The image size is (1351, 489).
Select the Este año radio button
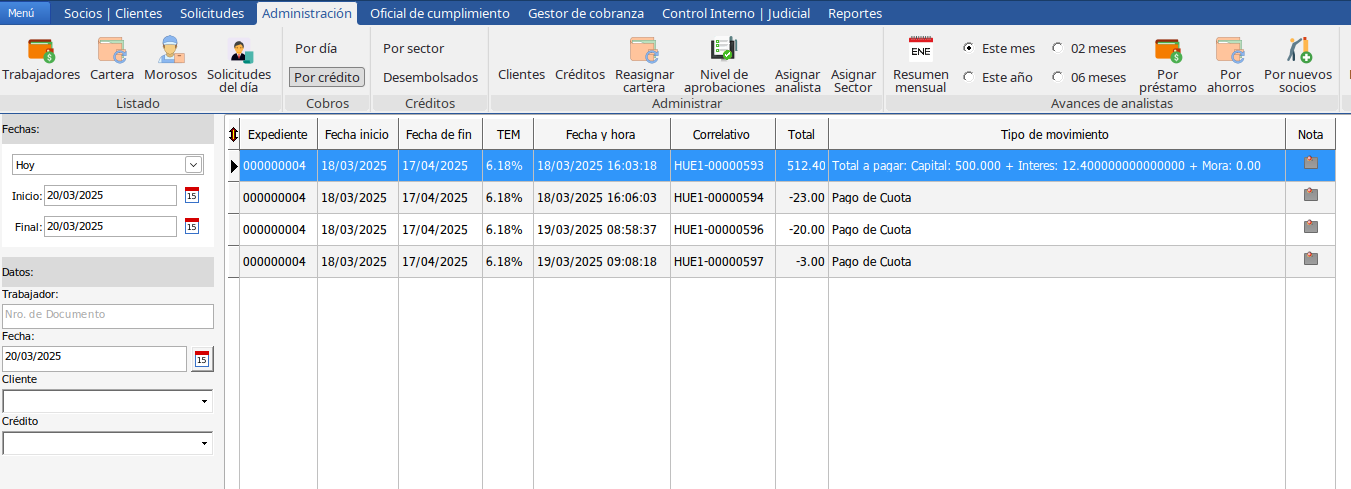[x=968, y=77]
